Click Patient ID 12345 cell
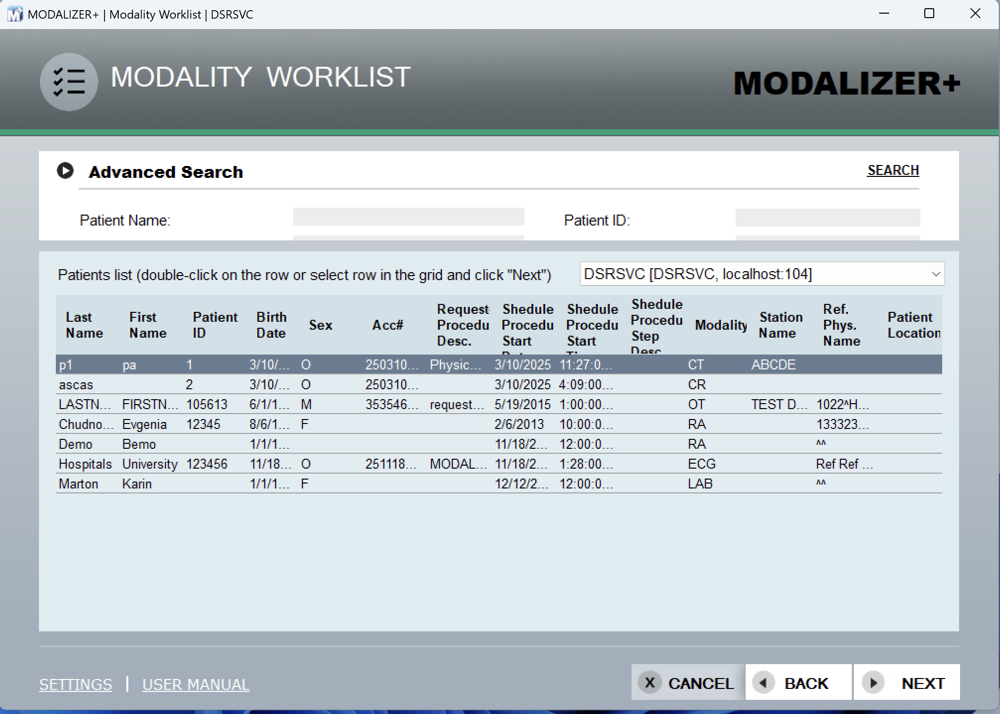The image size is (1000, 714). [203, 424]
